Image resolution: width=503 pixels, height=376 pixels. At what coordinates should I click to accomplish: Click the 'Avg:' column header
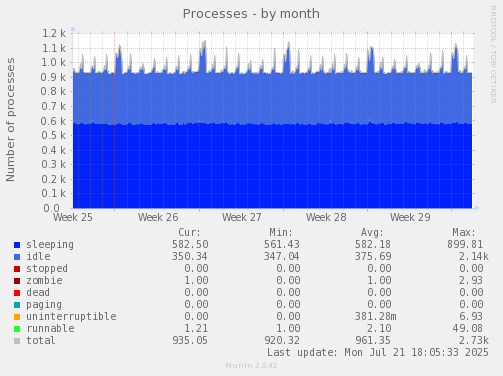(372, 232)
